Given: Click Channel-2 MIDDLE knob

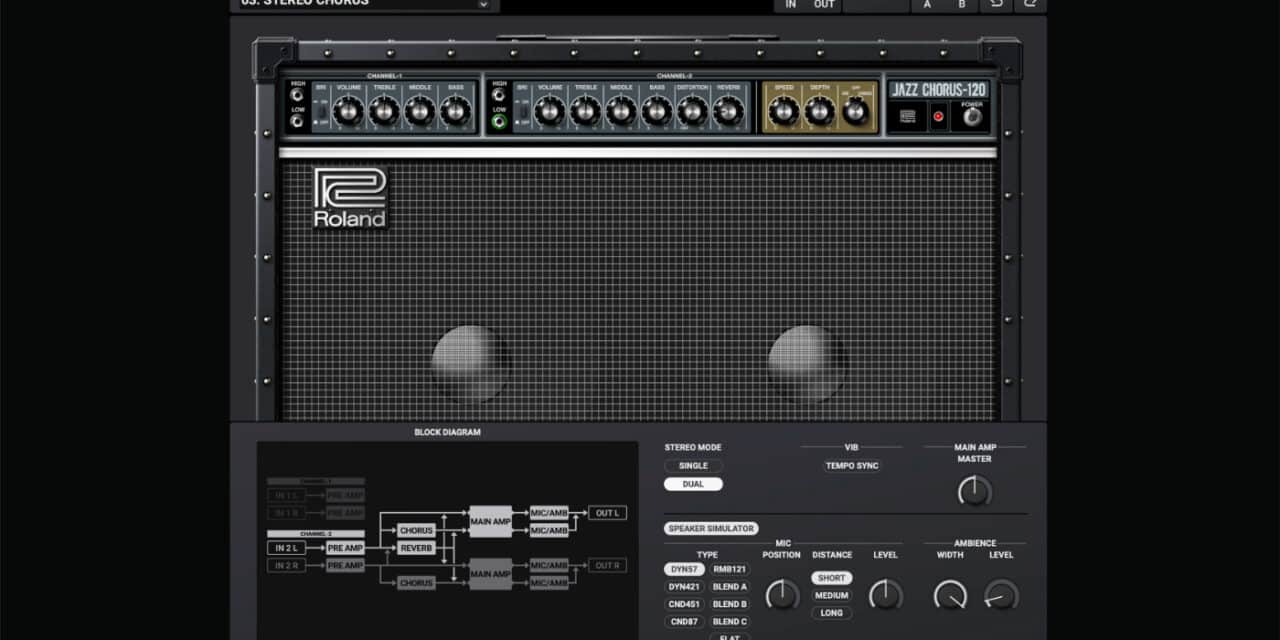Looking at the screenshot, I should point(621,110).
